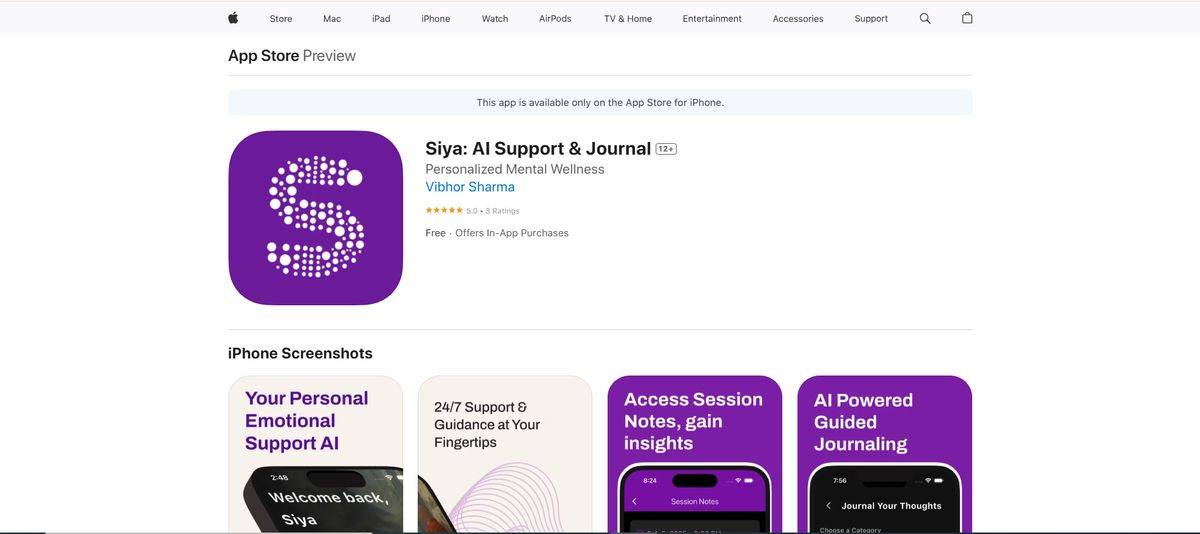
Task: Open the Watch menu item
Action: (495, 19)
